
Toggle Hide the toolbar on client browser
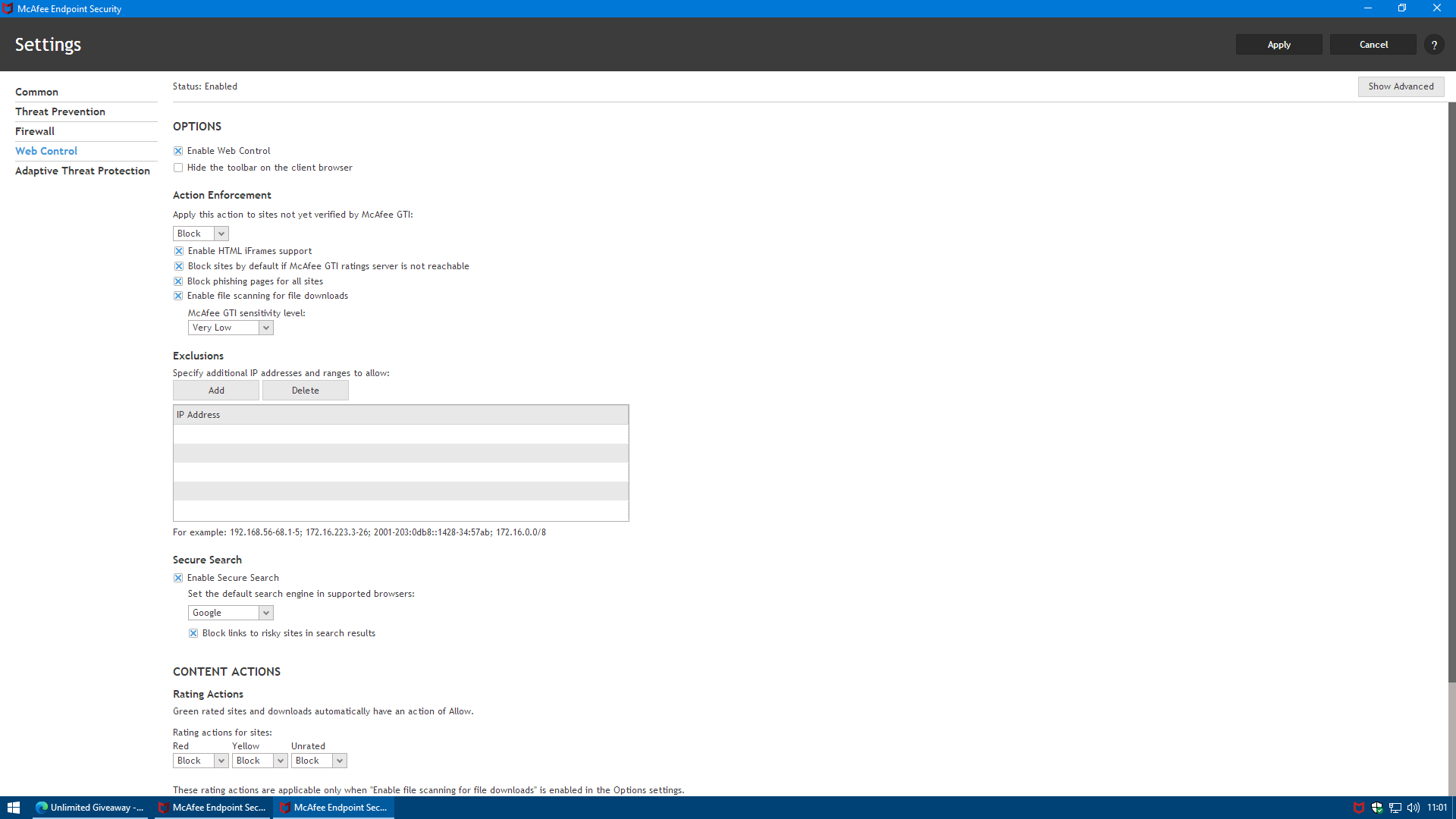coord(178,168)
